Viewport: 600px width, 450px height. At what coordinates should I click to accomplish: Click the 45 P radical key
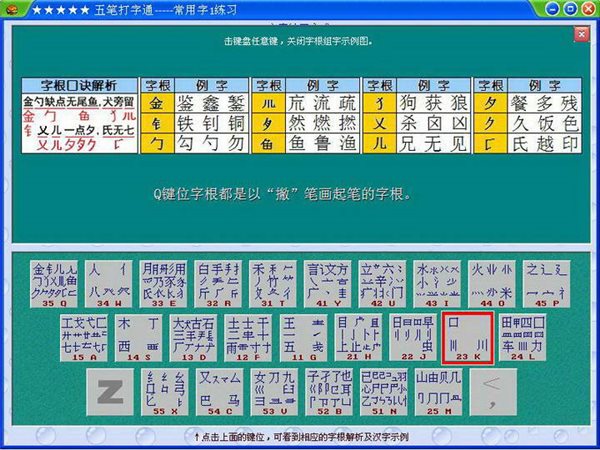pos(546,284)
